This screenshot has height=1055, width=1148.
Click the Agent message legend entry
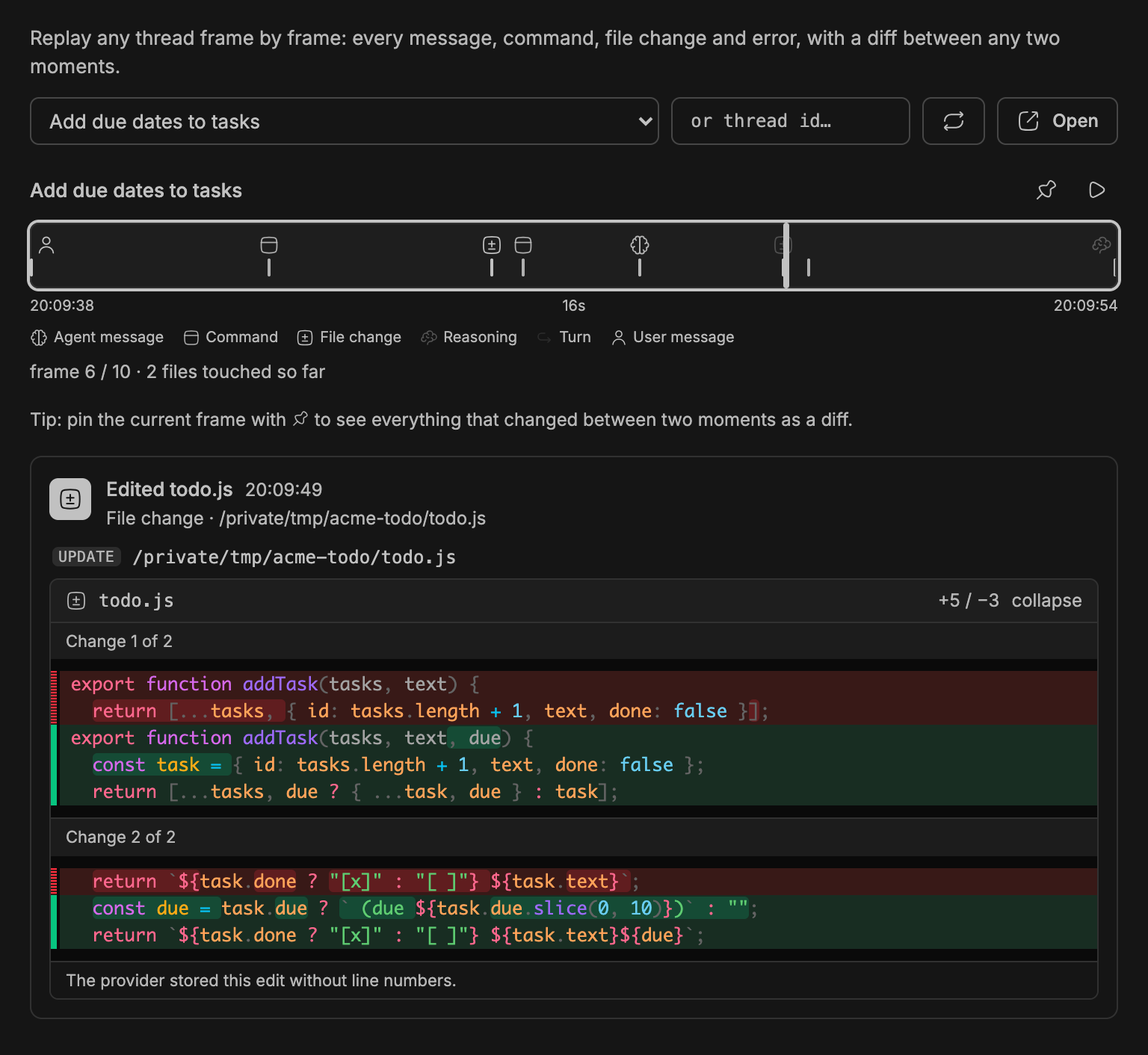[97, 338]
